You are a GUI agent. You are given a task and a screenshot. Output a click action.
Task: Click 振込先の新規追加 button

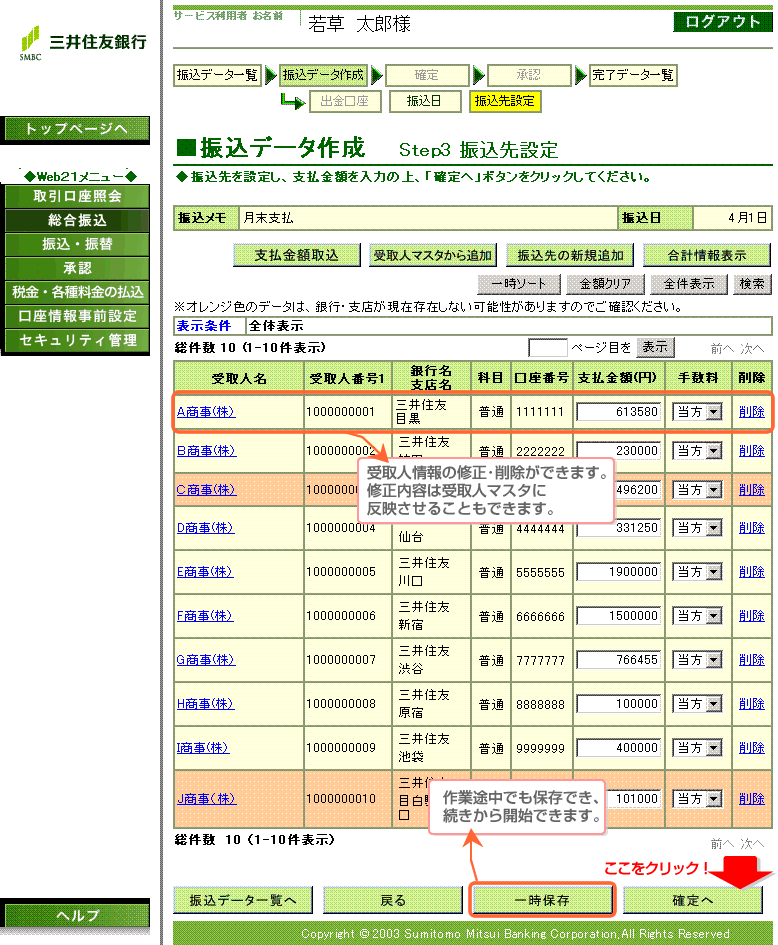coord(570,256)
